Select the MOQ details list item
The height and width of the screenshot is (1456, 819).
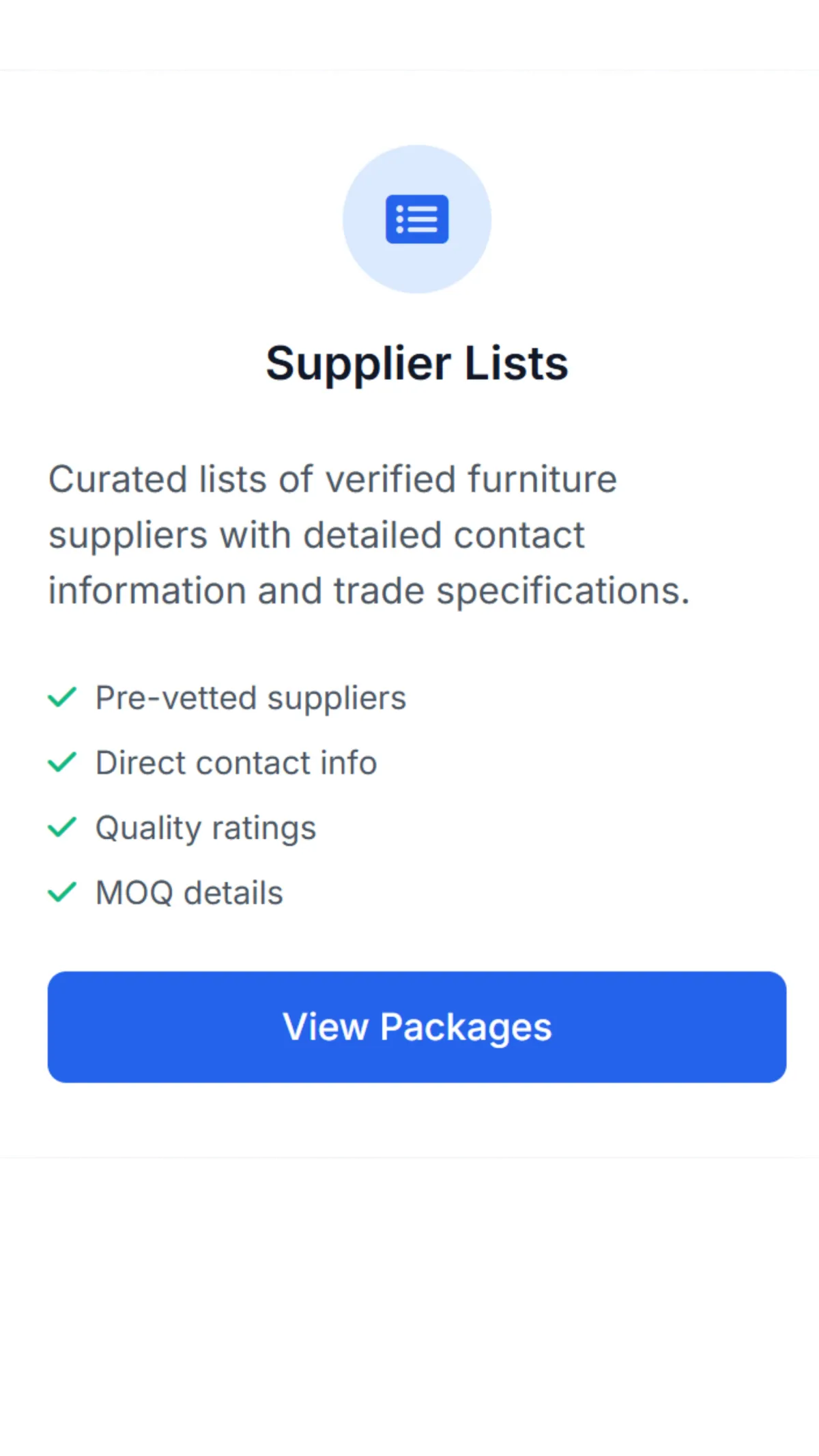point(189,893)
